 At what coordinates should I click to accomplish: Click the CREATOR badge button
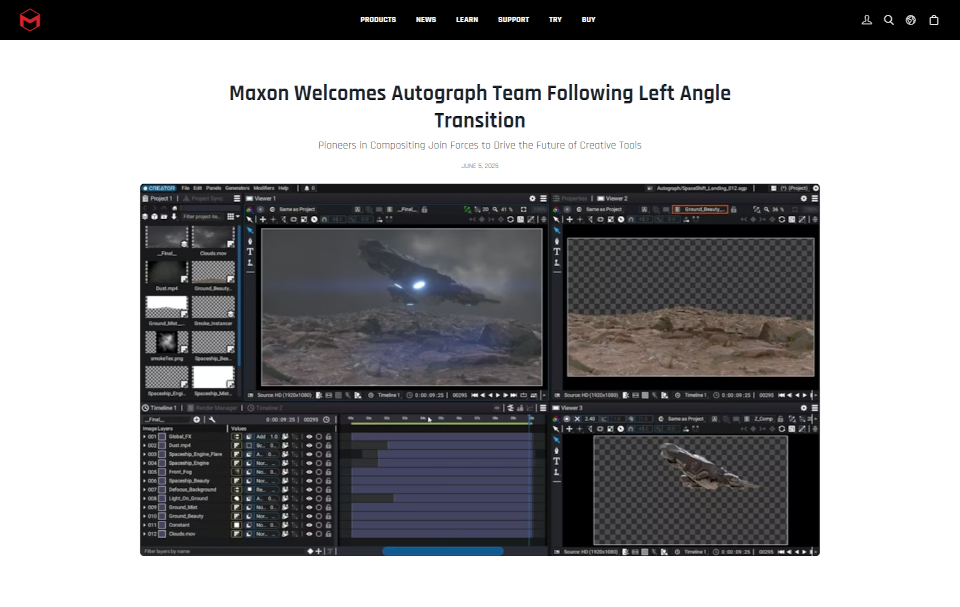tap(159, 188)
